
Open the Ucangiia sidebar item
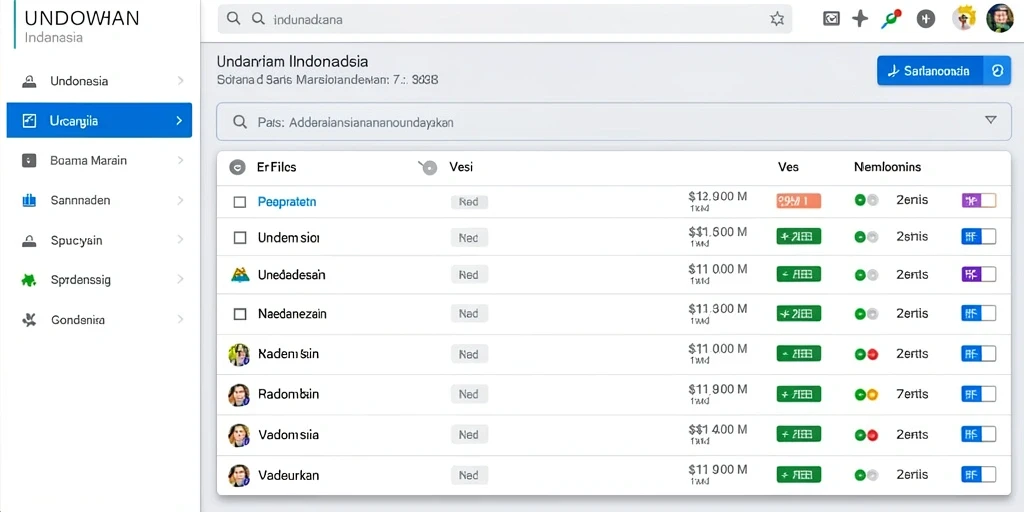[99, 120]
